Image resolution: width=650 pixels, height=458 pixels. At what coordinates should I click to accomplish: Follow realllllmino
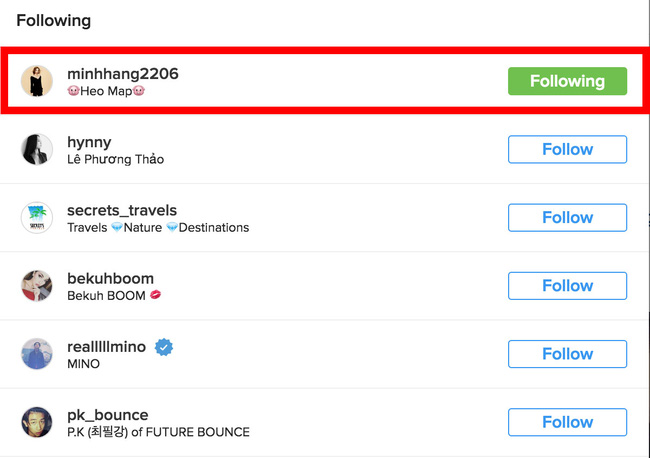tap(567, 354)
